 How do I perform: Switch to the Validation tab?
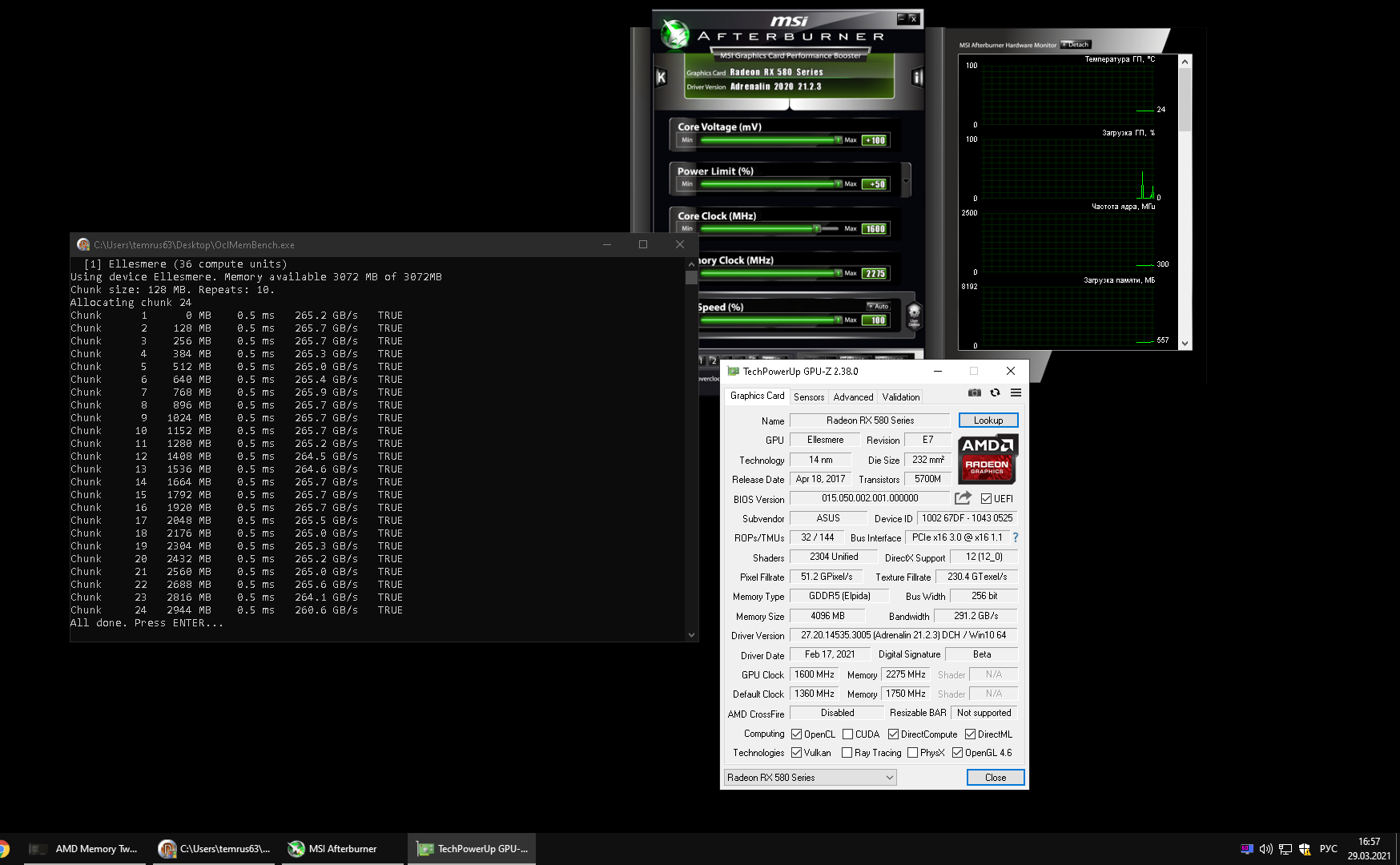[901, 397]
